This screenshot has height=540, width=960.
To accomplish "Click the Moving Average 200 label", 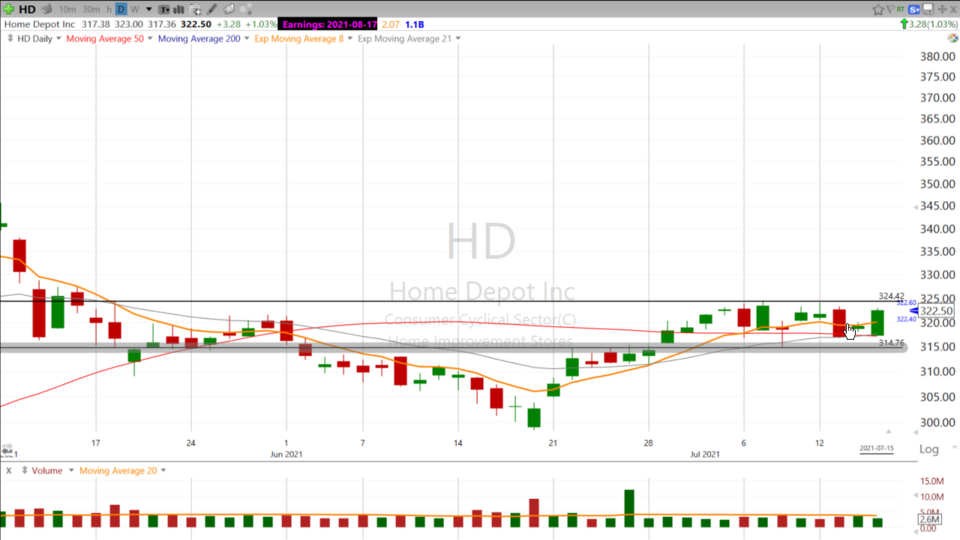I will [x=199, y=39].
